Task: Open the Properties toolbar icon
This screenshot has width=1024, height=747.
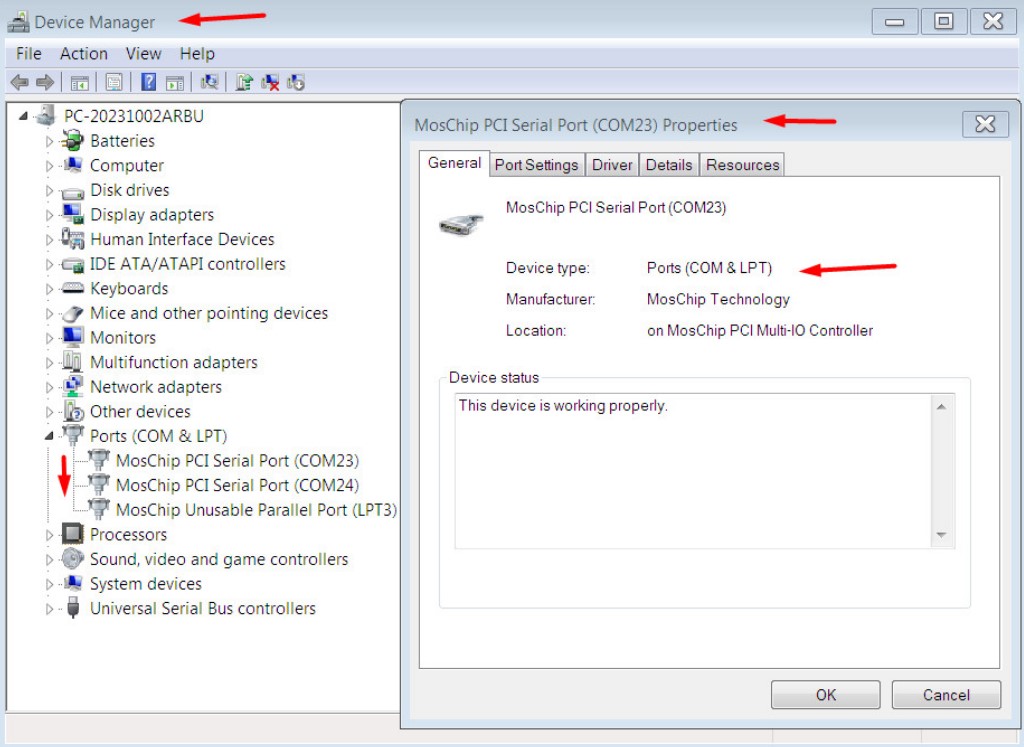Action: (114, 83)
